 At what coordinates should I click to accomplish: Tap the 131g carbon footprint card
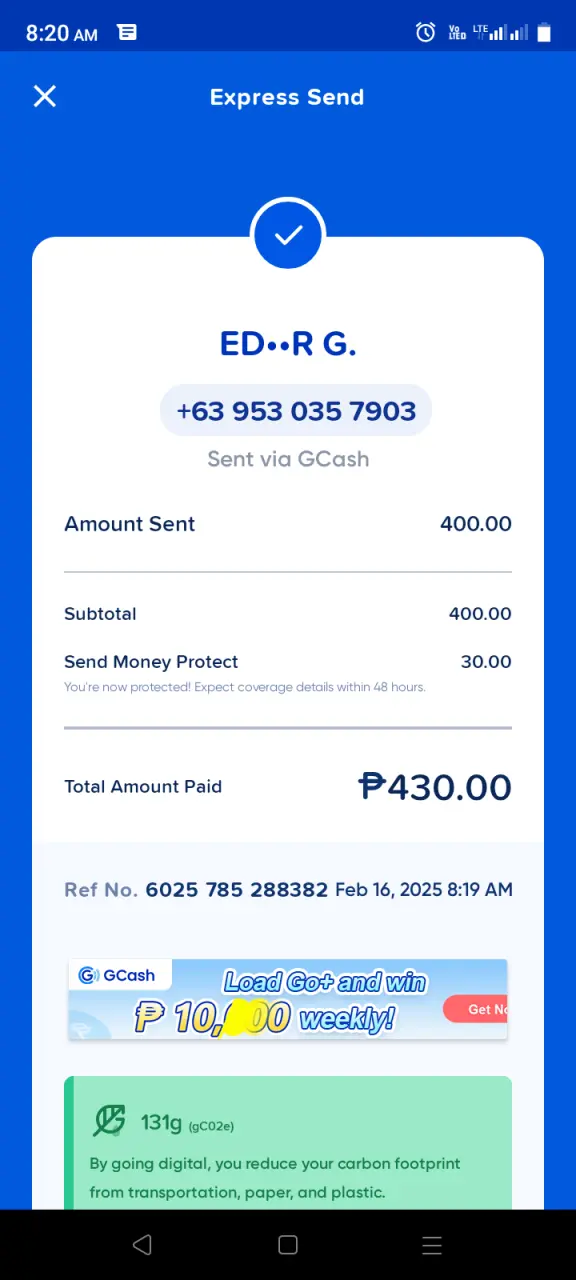[x=288, y=1143]
